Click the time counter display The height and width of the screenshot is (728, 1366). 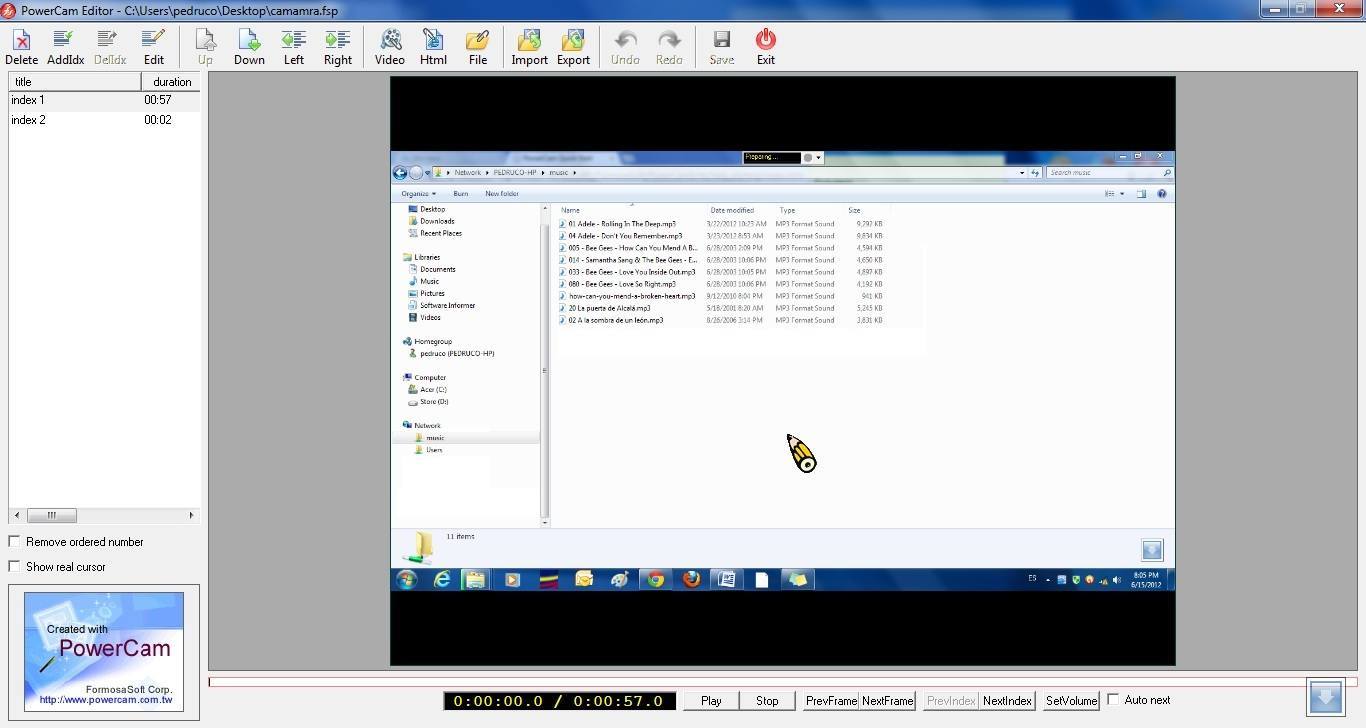(560, 701)
